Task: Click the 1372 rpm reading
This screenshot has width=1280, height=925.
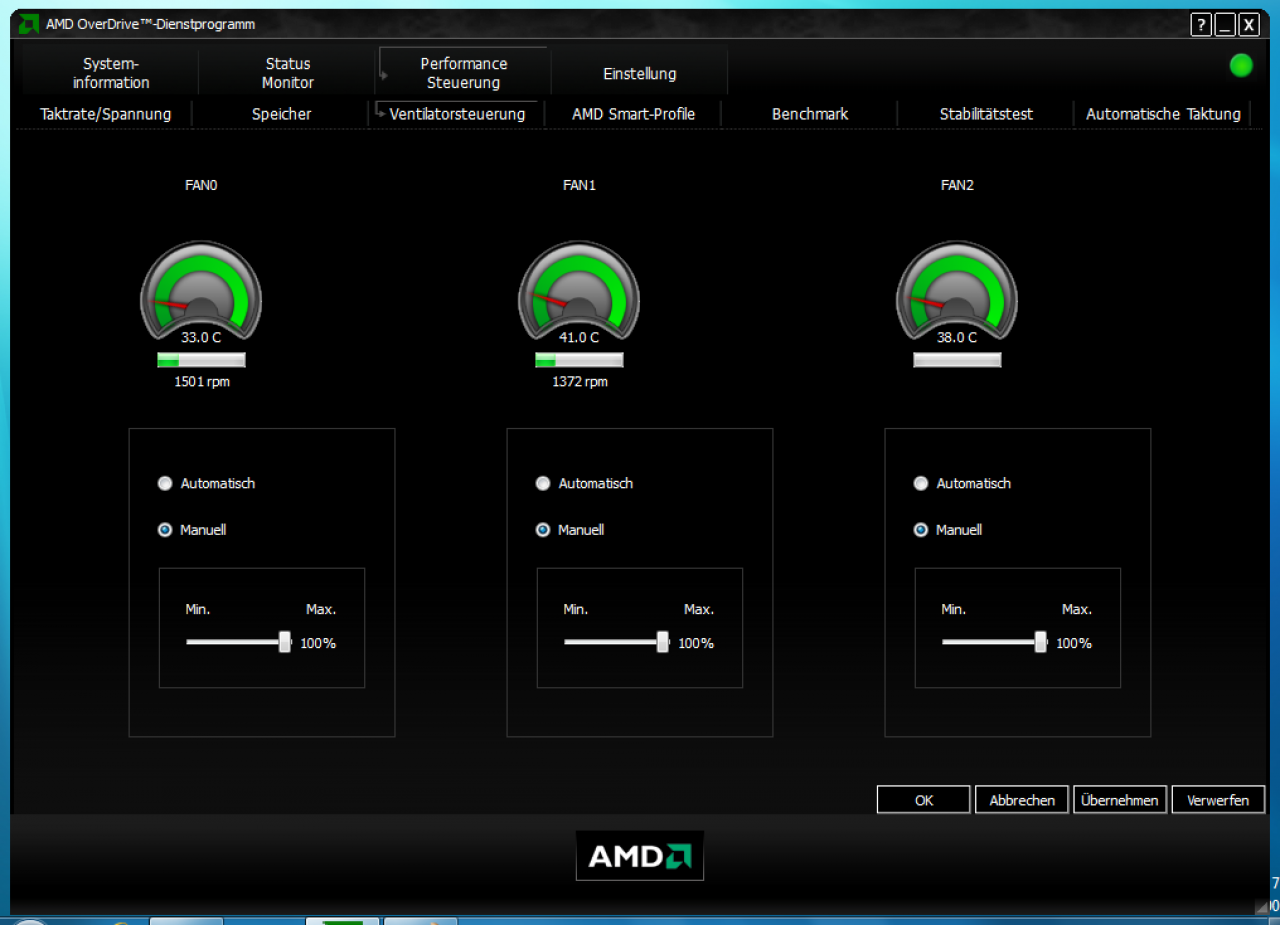Action: coord(580,382)
